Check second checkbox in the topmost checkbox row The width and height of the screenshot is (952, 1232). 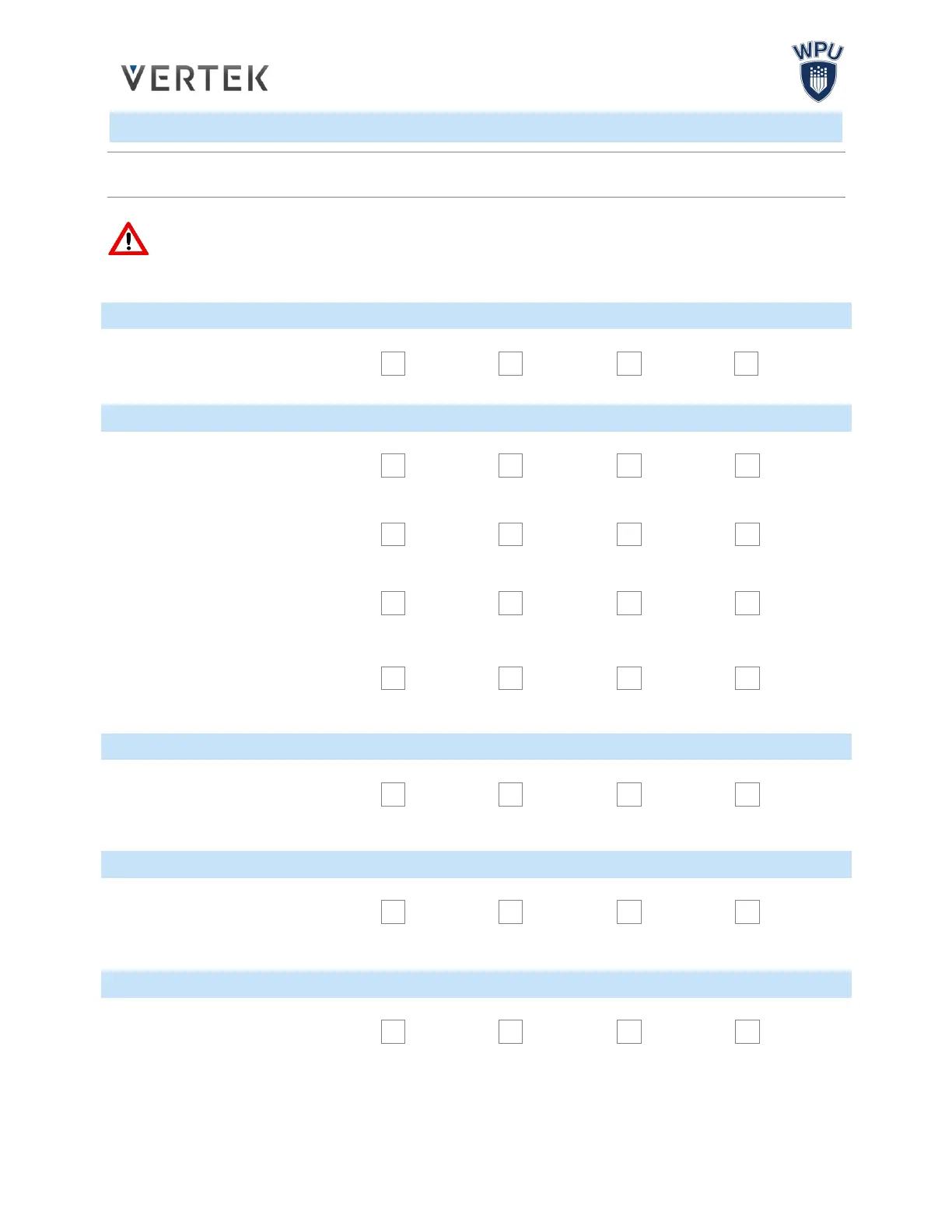510,363
